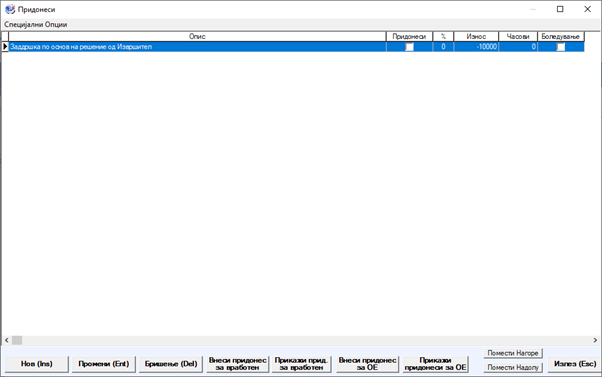The width and height of the screenshot is (602, 377).
Task: Toggle the Придонеси checkbox in the selected row
Action: click(x=410, y=47)
